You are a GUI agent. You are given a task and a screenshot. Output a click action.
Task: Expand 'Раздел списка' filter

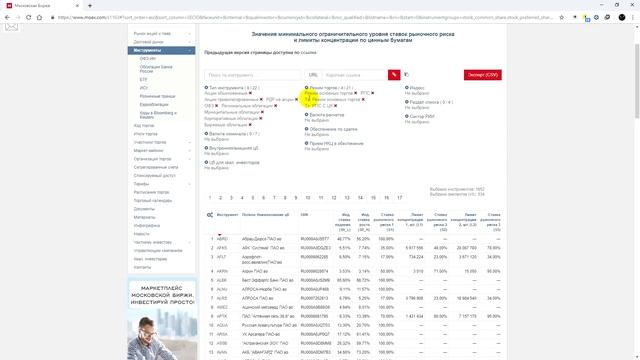point(407,102)
